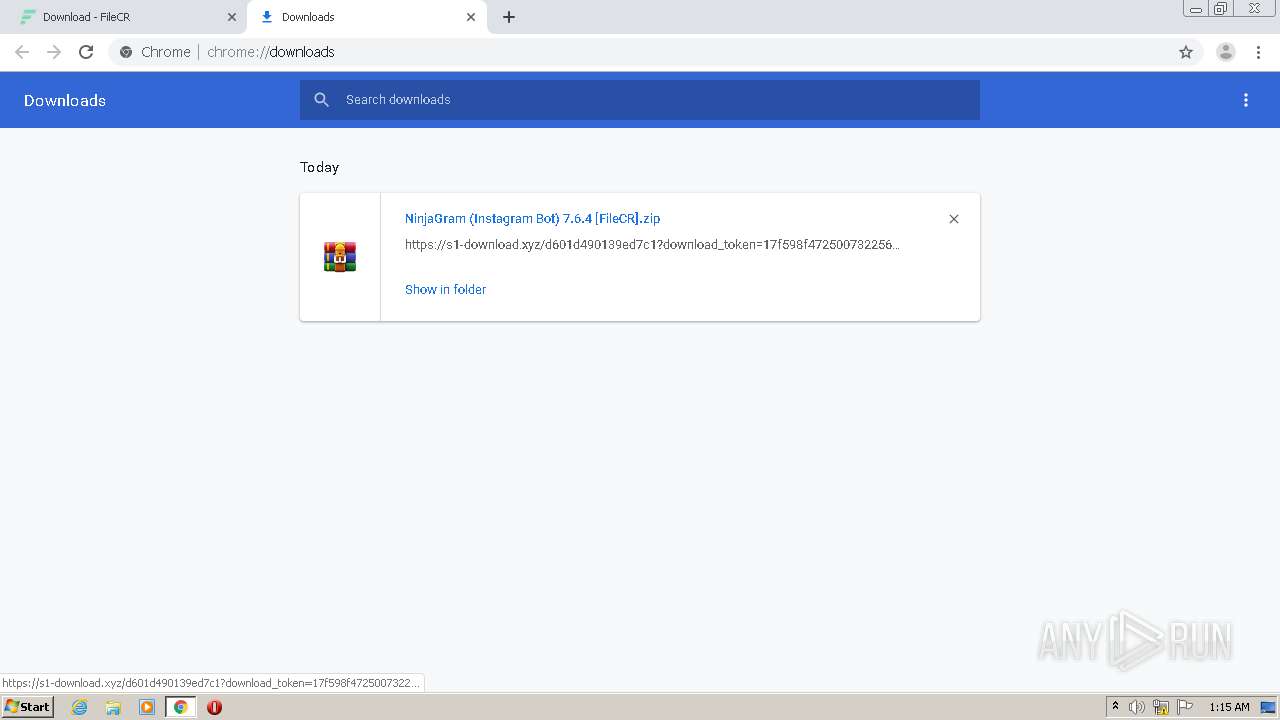Open Chrome's main three-dot menu
Viewport: 1280px width, 720px height.
point(1258,52)
